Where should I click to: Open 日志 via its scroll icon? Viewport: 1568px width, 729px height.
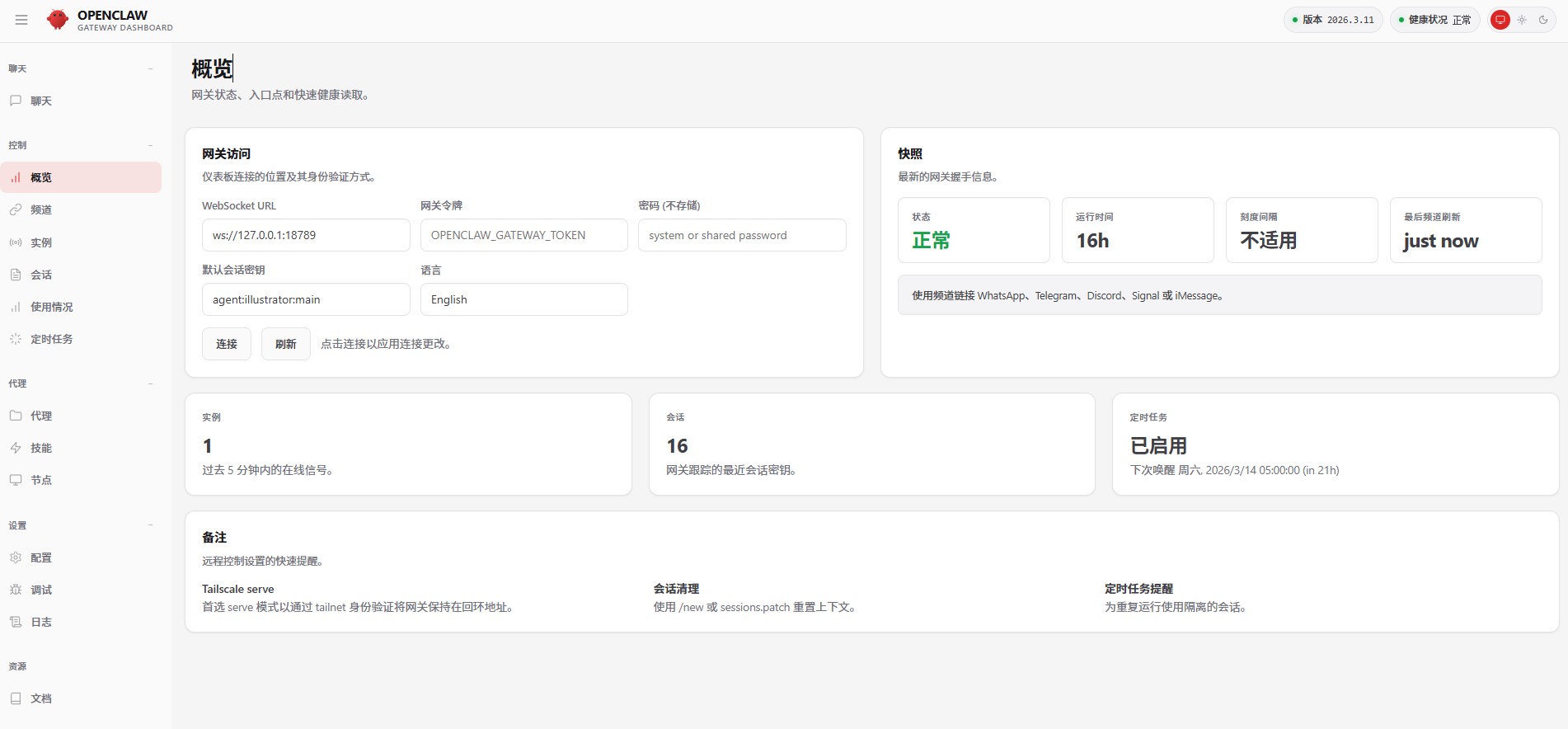[x=16, y=622]
